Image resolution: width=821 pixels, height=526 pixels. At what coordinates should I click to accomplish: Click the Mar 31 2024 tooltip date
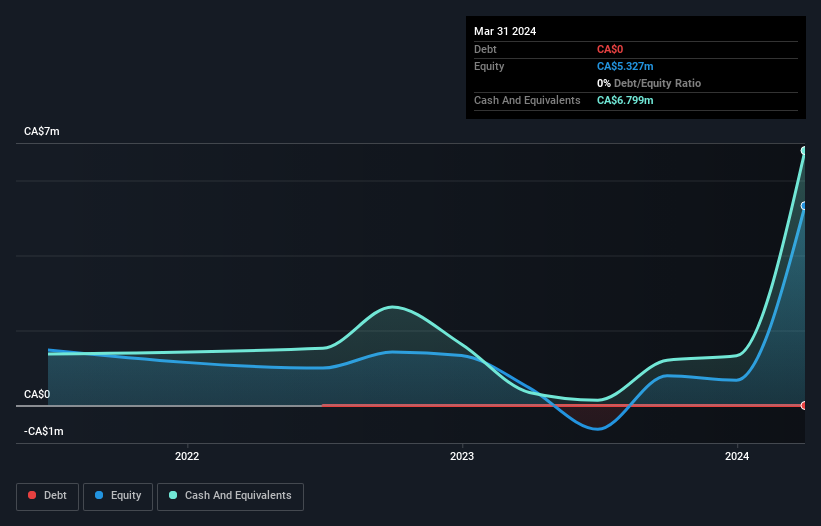coord(505,31)
